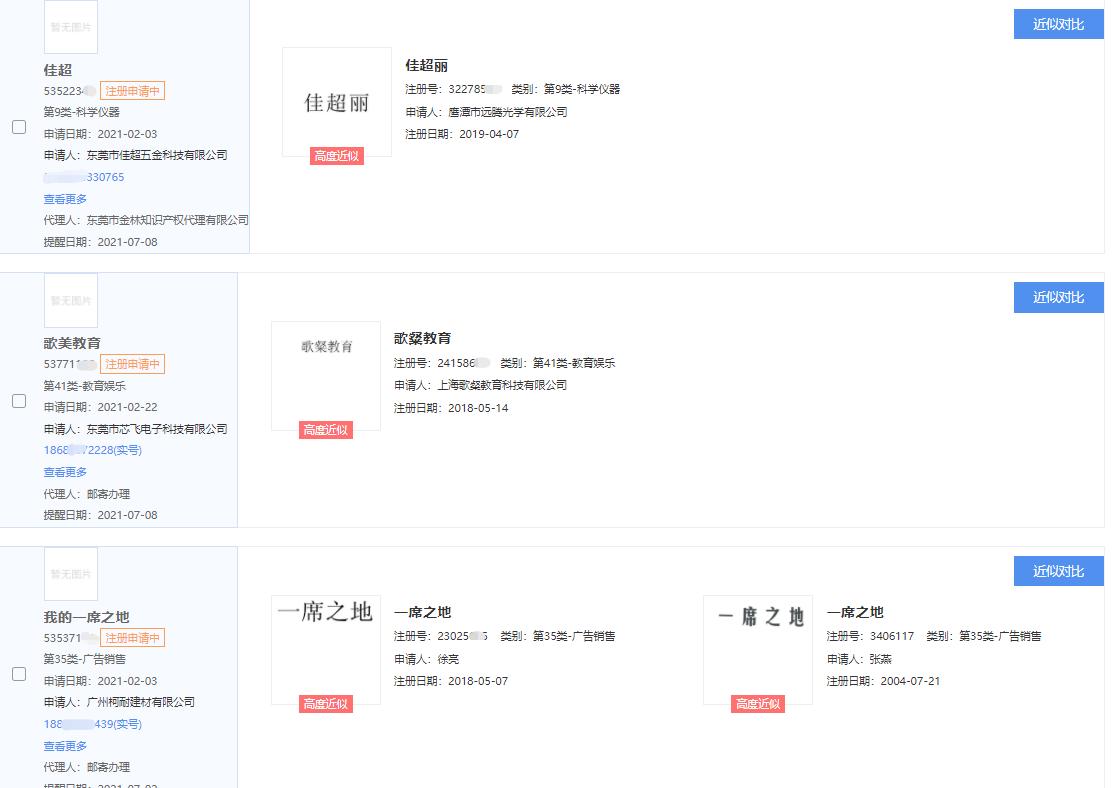Image resolution: width=1116 pixels, height=788 pixels.
Task: Click 注册申请中 label under 歌美教育
Action: point(133,364)
